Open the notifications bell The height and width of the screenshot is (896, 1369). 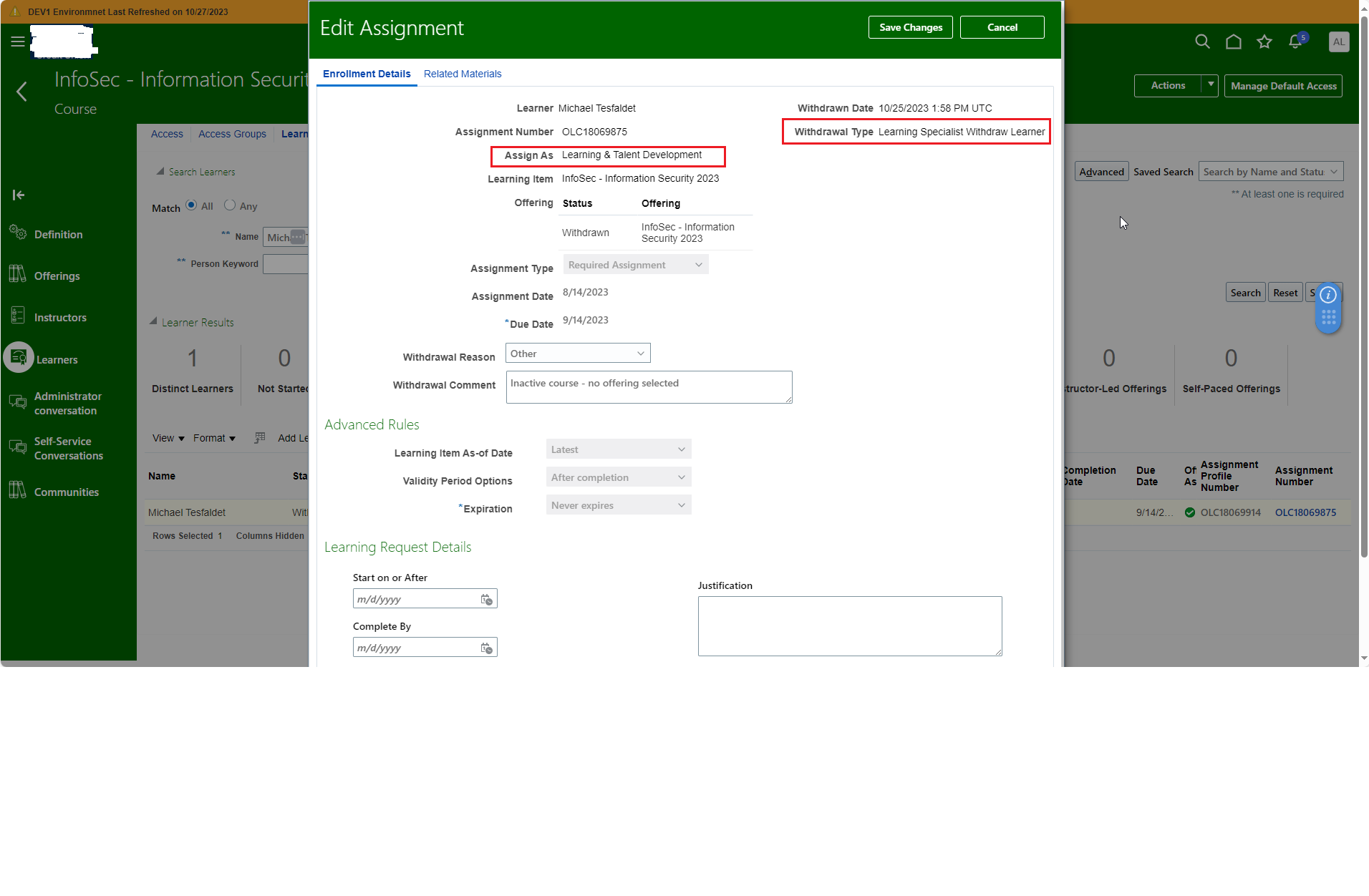pyautogui.click(x=1295, y=42)
